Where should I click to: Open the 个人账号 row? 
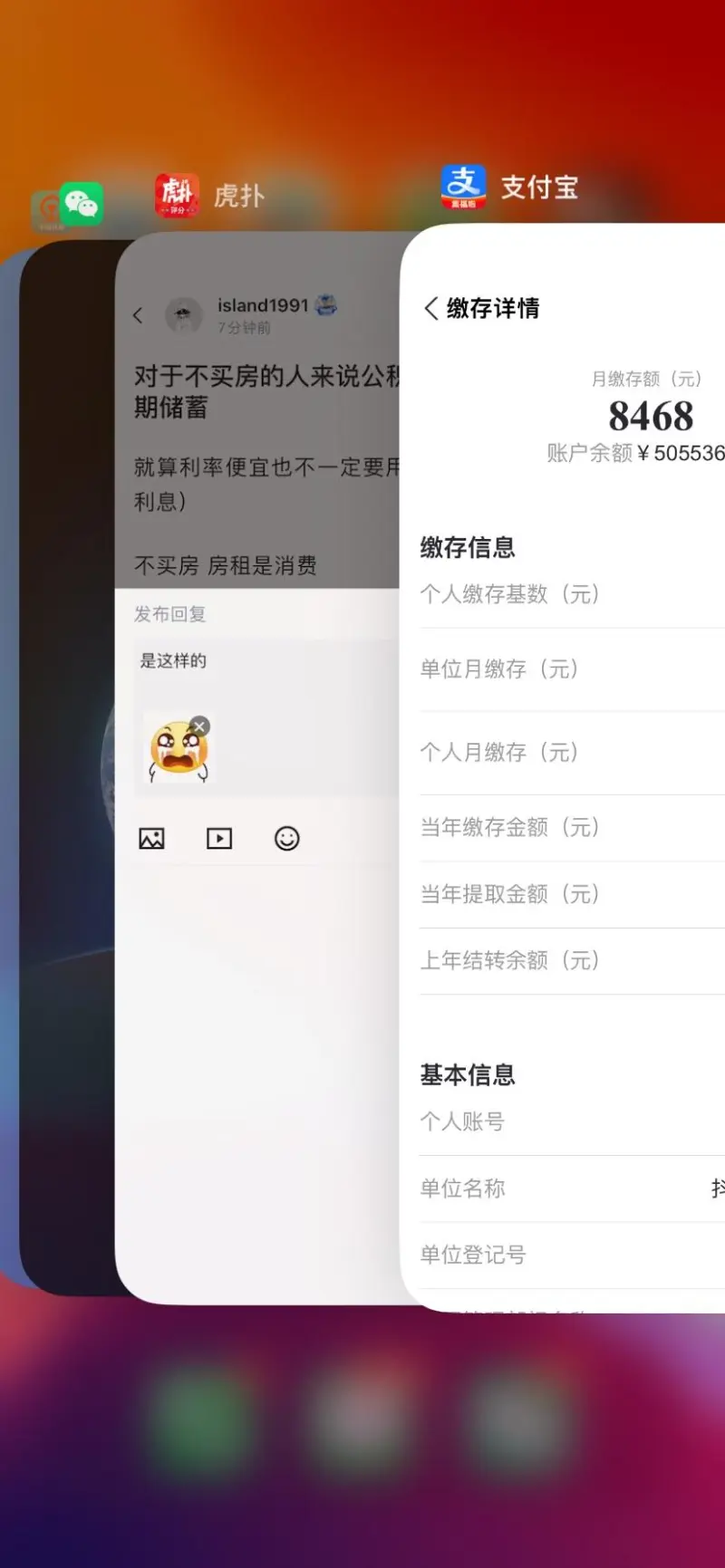tap(572, 1121)
